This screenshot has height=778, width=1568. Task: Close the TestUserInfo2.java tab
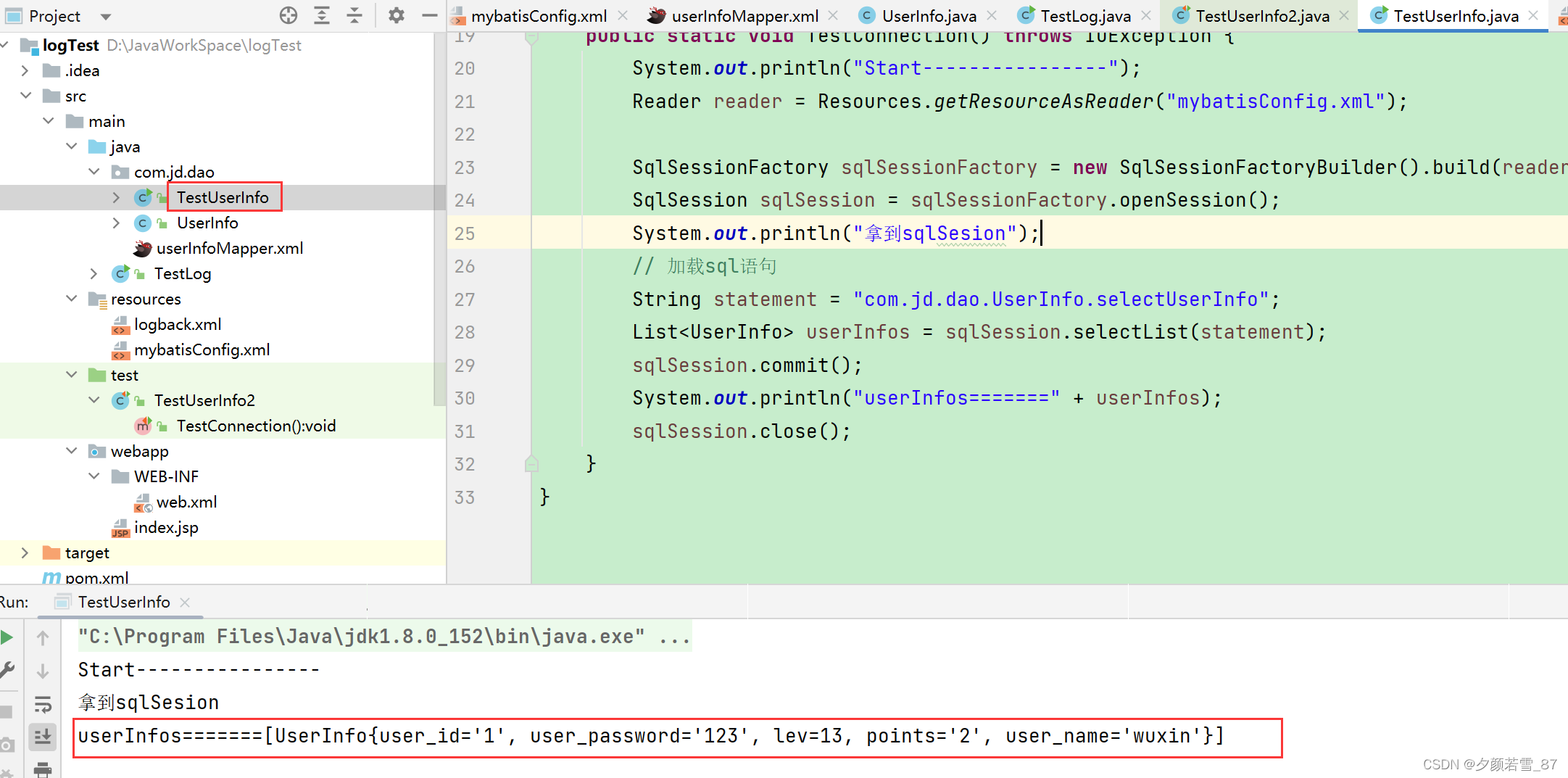tap(1345, 15)
